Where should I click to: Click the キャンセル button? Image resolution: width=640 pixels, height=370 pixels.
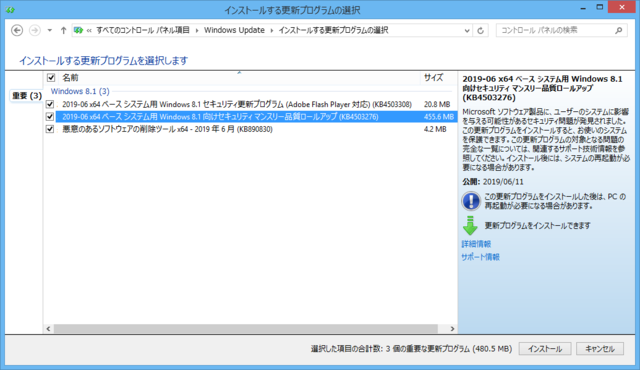coord(600,349)
